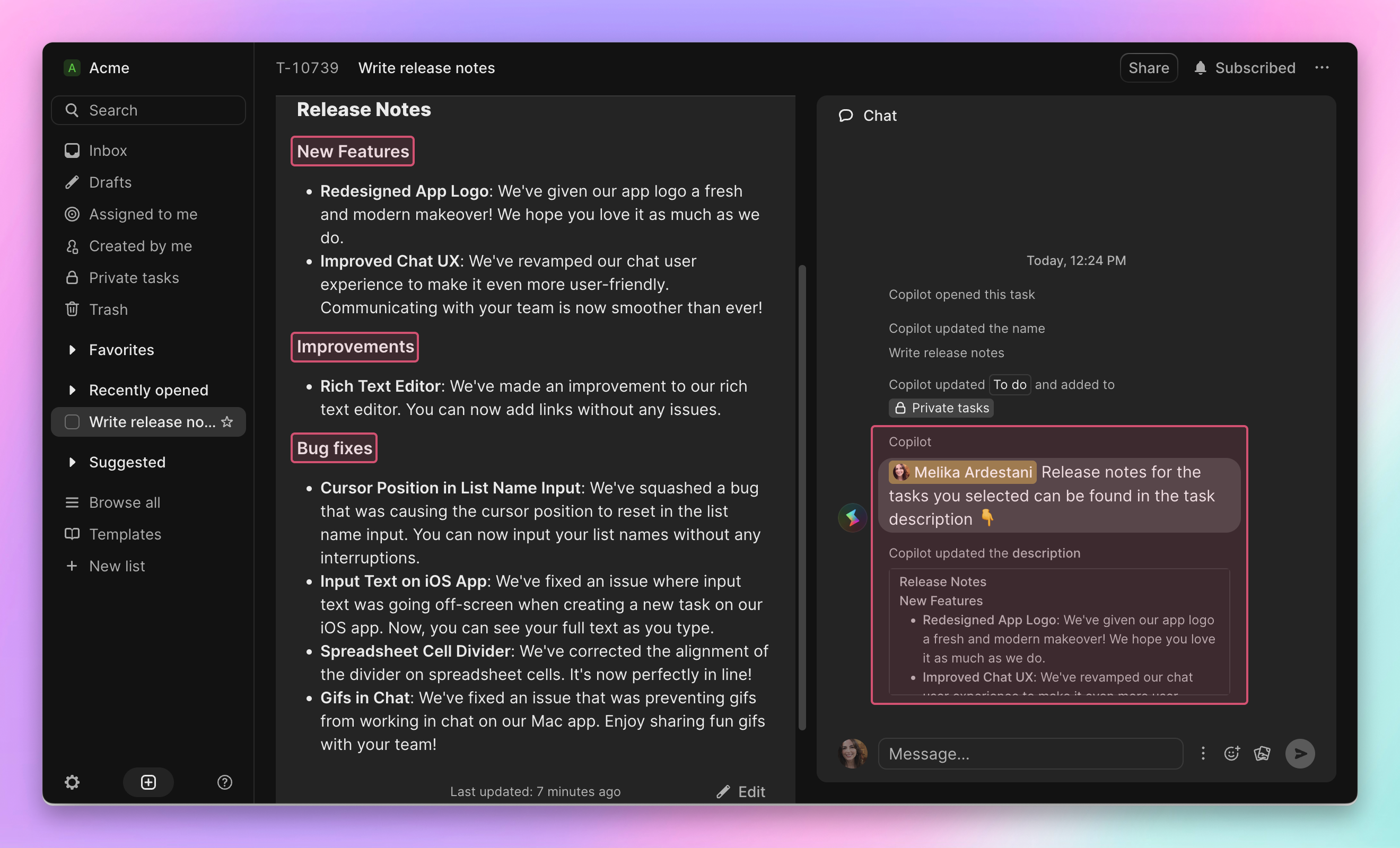Image resolution: width=1400 pixels, height=848 pixels.
Task: Click the Drafts pencil icon
Action: (x=72, y=182)
